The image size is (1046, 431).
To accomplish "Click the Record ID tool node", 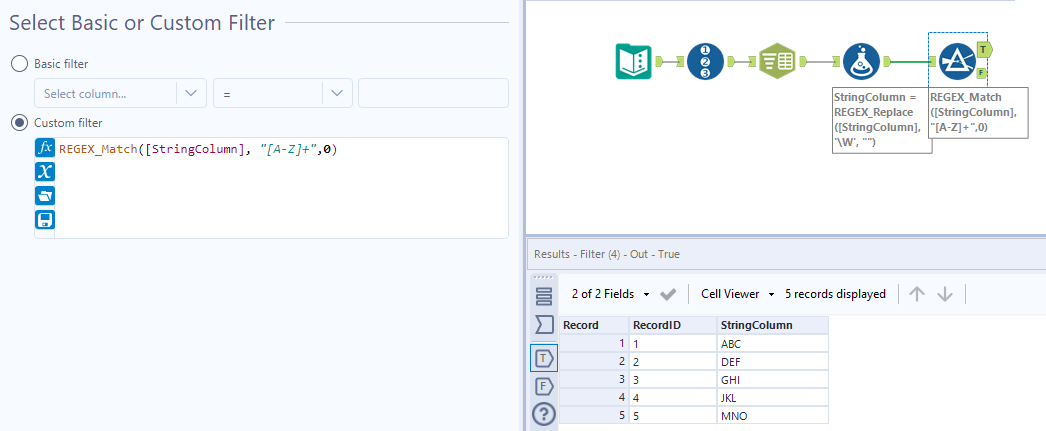I will click(x=705, y=62).
